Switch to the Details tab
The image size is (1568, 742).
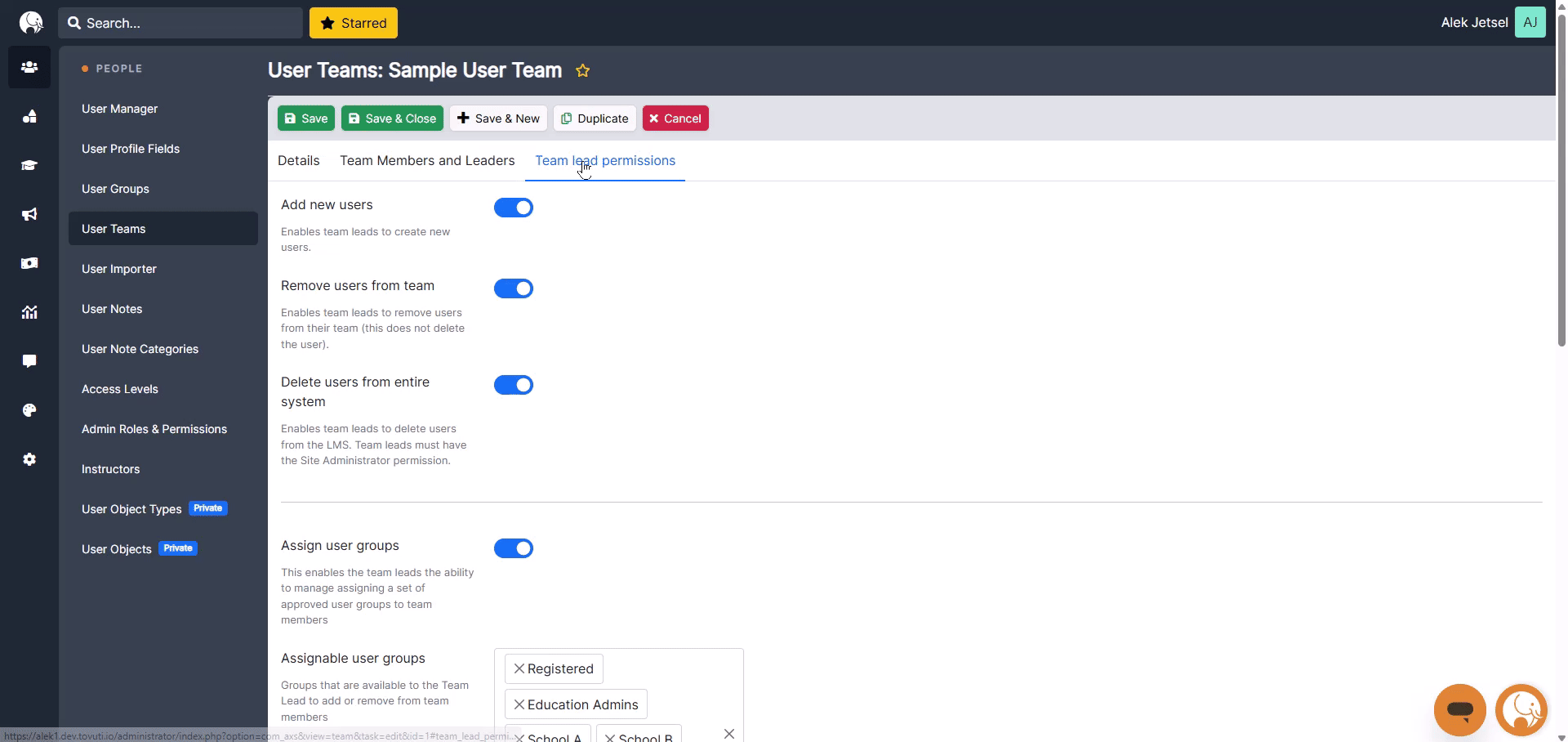[x=298, y=161]
